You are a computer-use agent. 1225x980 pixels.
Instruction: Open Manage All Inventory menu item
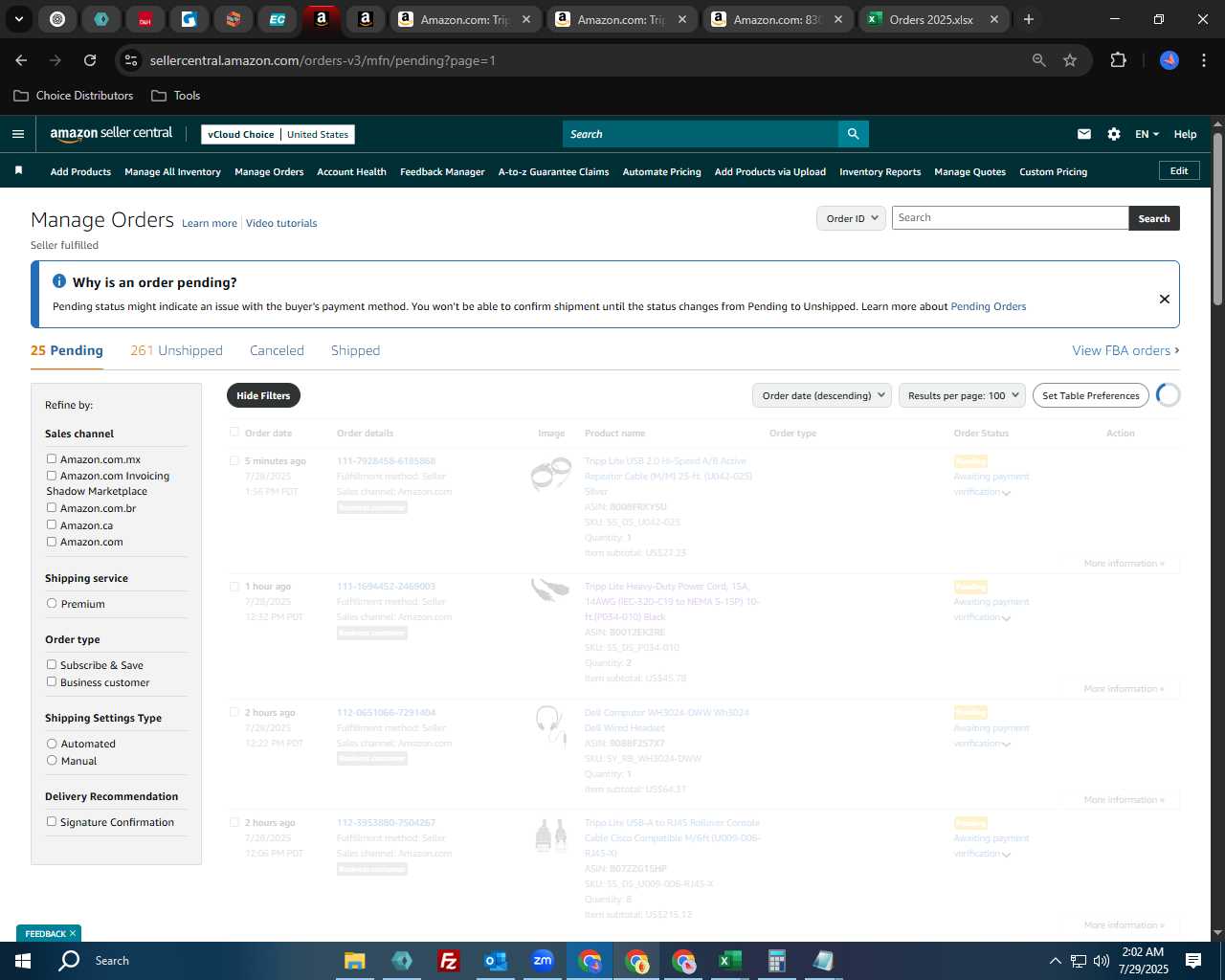tap(172, 171)
